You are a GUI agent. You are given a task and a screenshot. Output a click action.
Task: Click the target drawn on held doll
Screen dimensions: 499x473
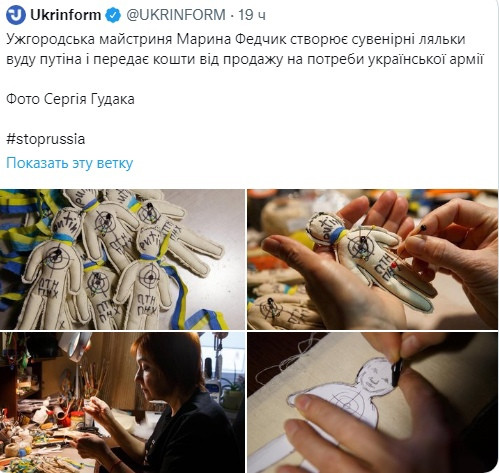(361, 246)
